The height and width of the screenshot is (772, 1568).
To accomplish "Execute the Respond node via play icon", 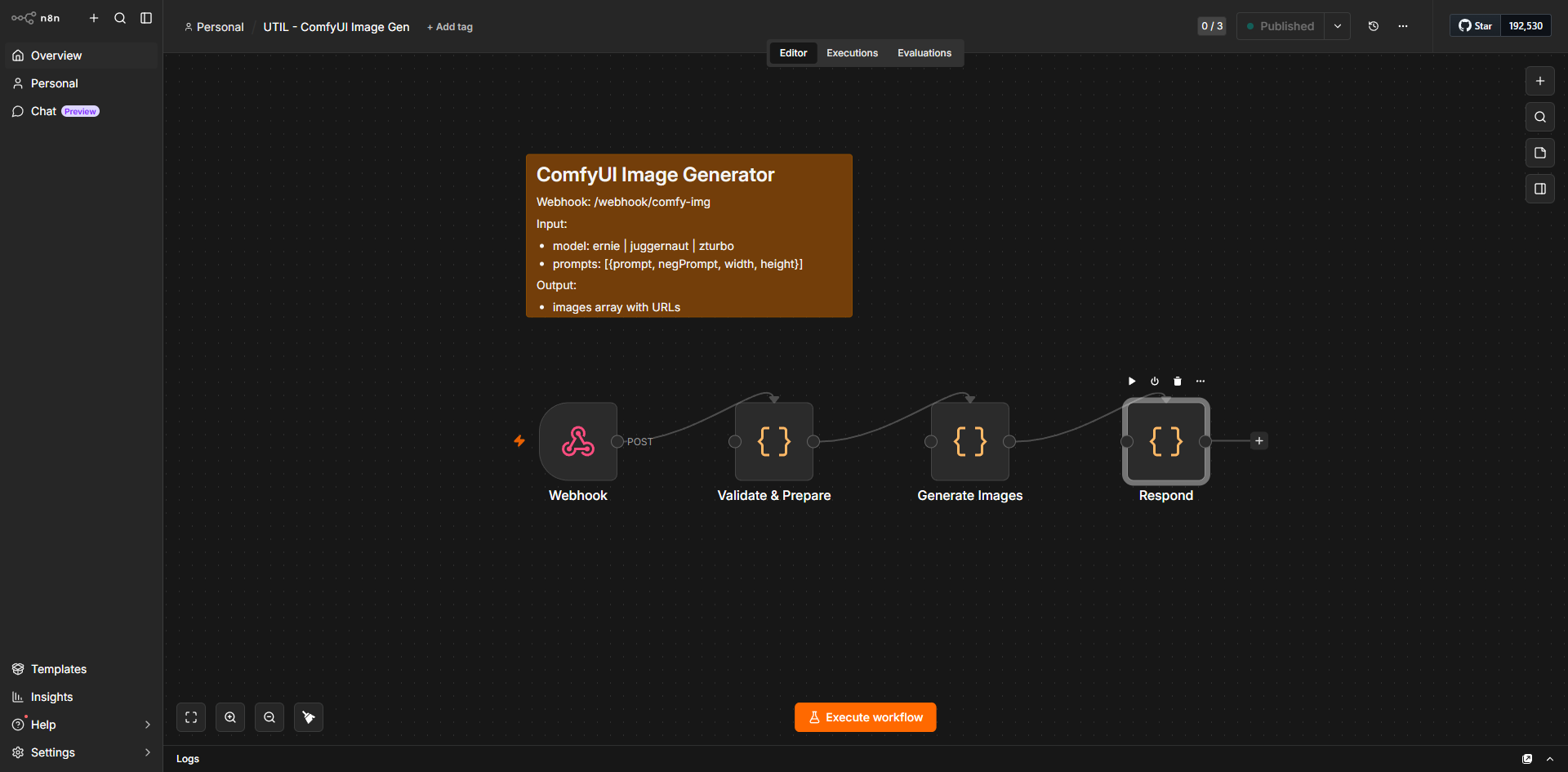I will pos(1132,381).
